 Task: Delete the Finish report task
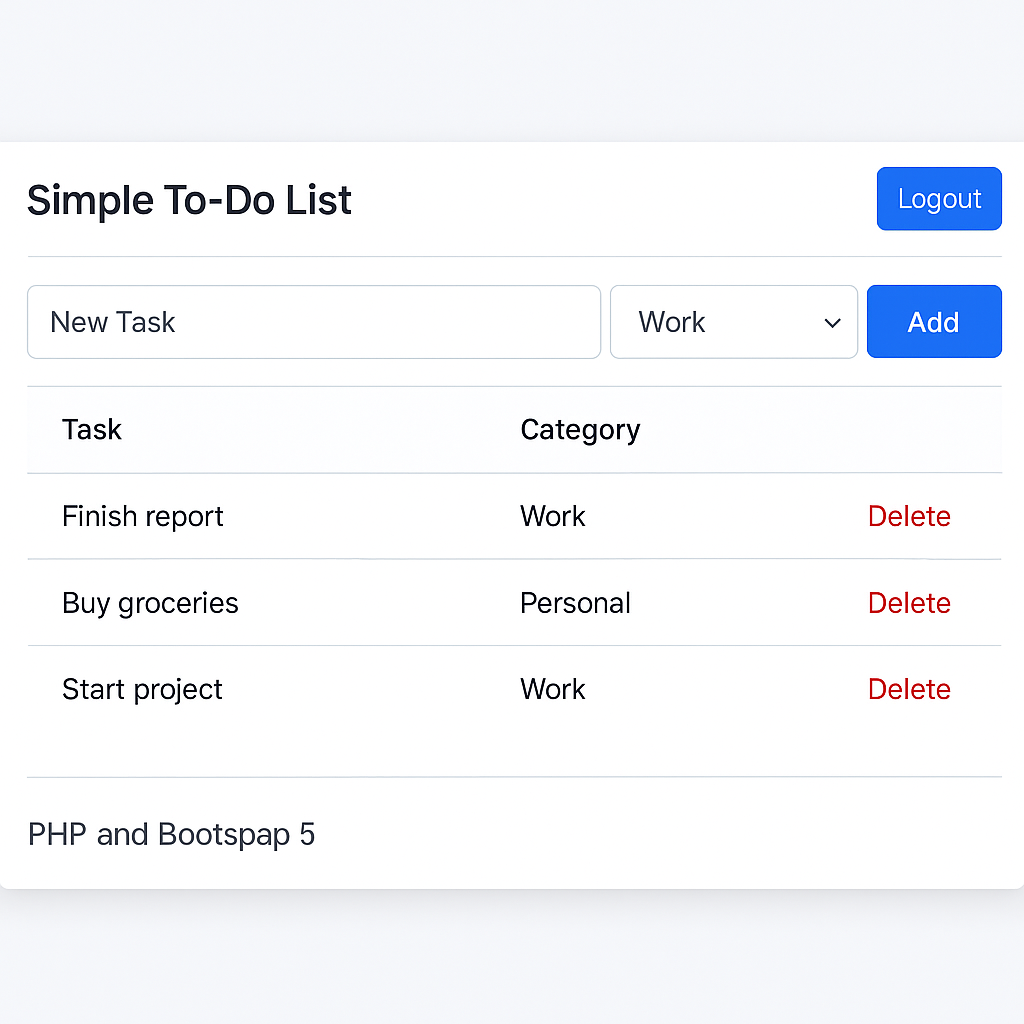point(908,516)
